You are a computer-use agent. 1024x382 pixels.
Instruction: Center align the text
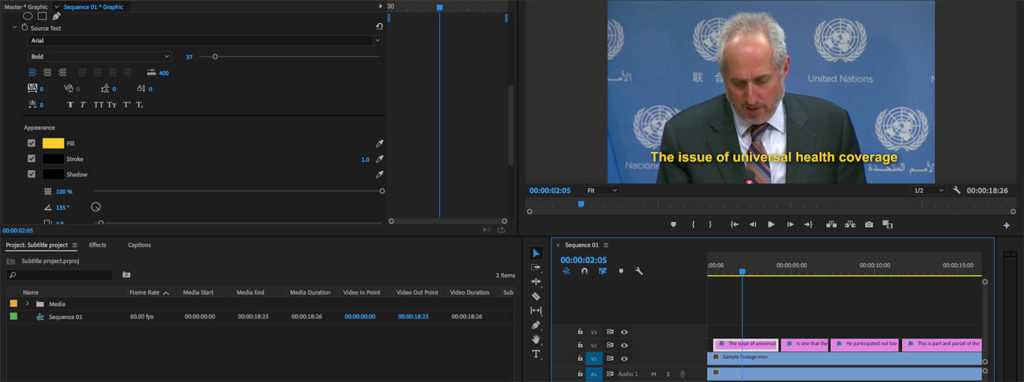point(47,72)
